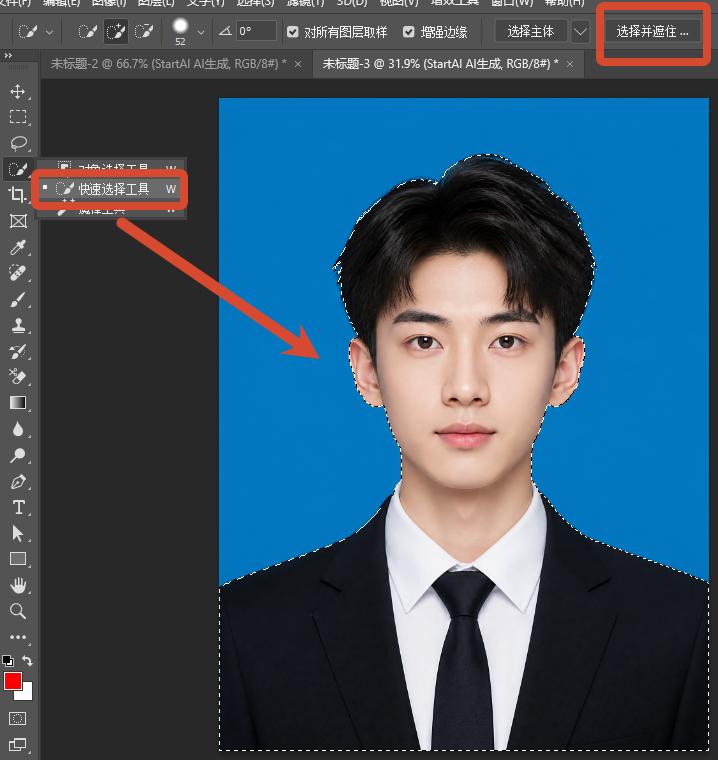Image resolution: width=718 pixels, height=760 pixels.
Task: Click the 选择并遮住 button
Action: [x=652, y=32]
